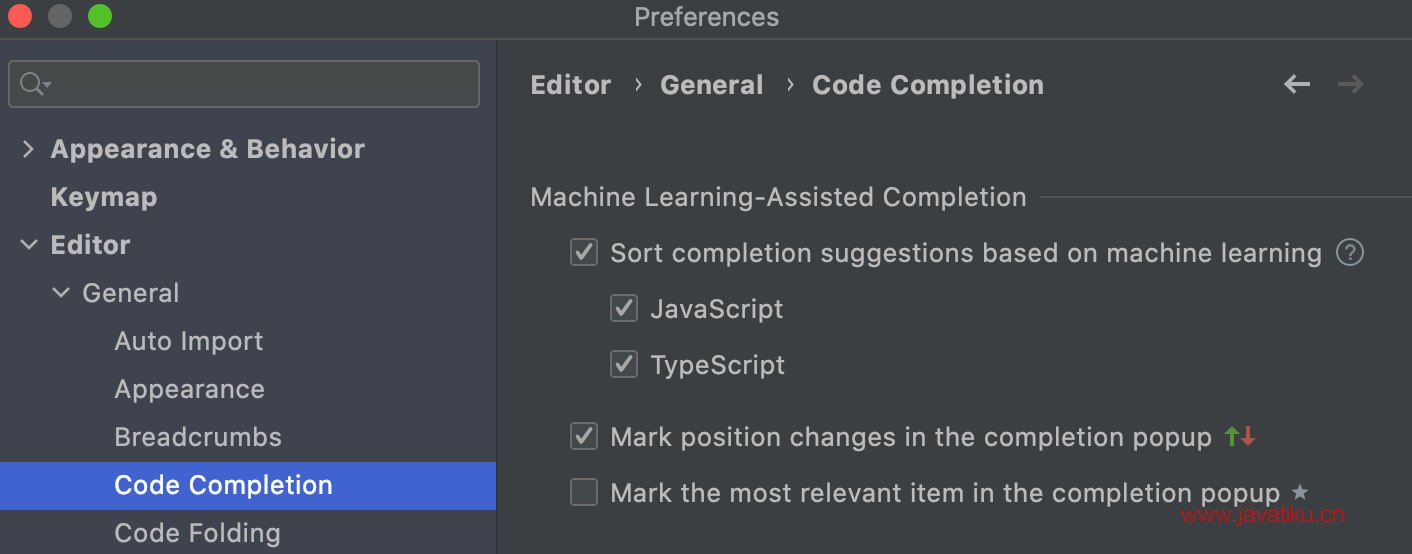Click the star icon beside most relevant item
Screen dimensions: 1412x554
1299,492
